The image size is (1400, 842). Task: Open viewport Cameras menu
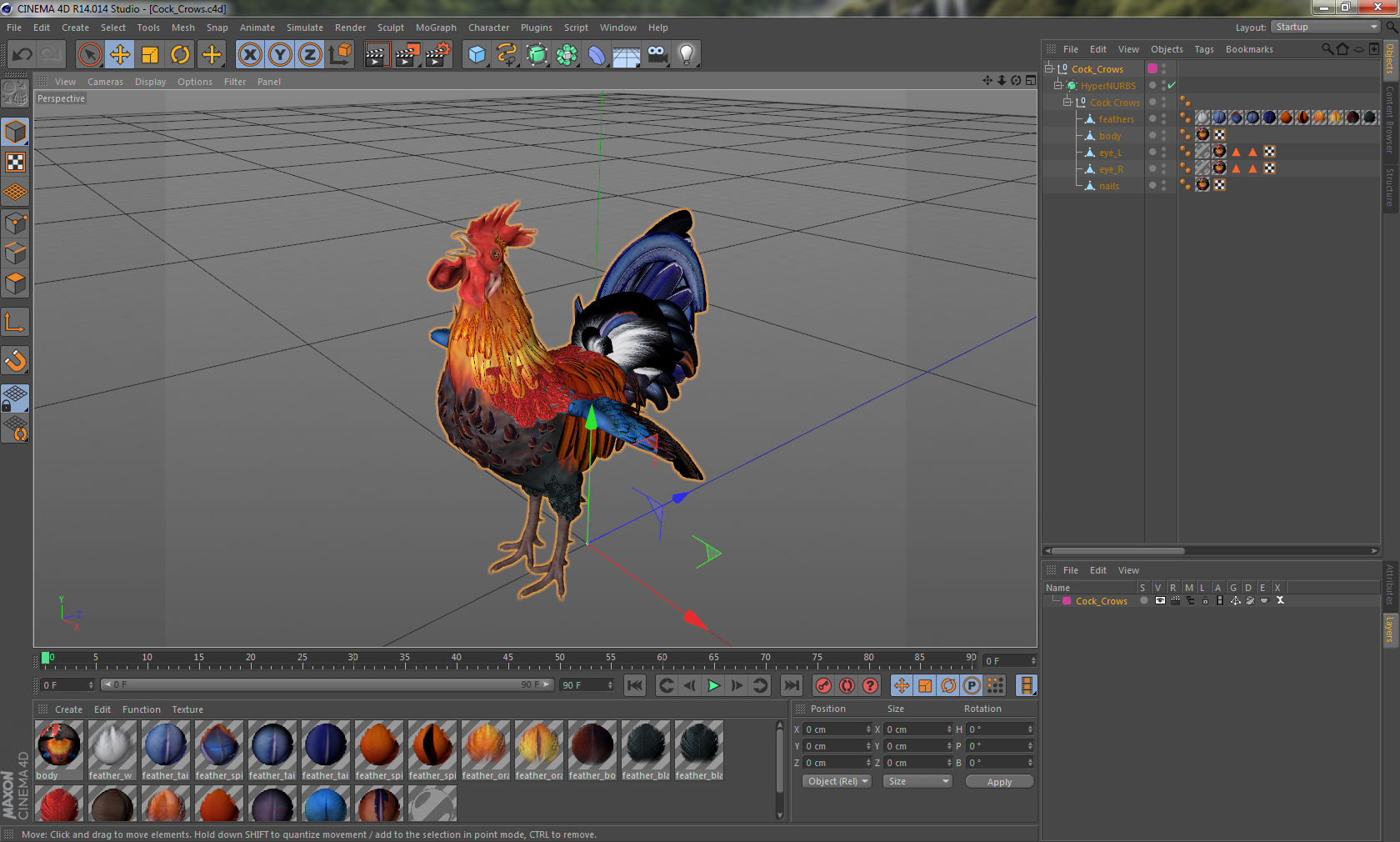[105, 82]
